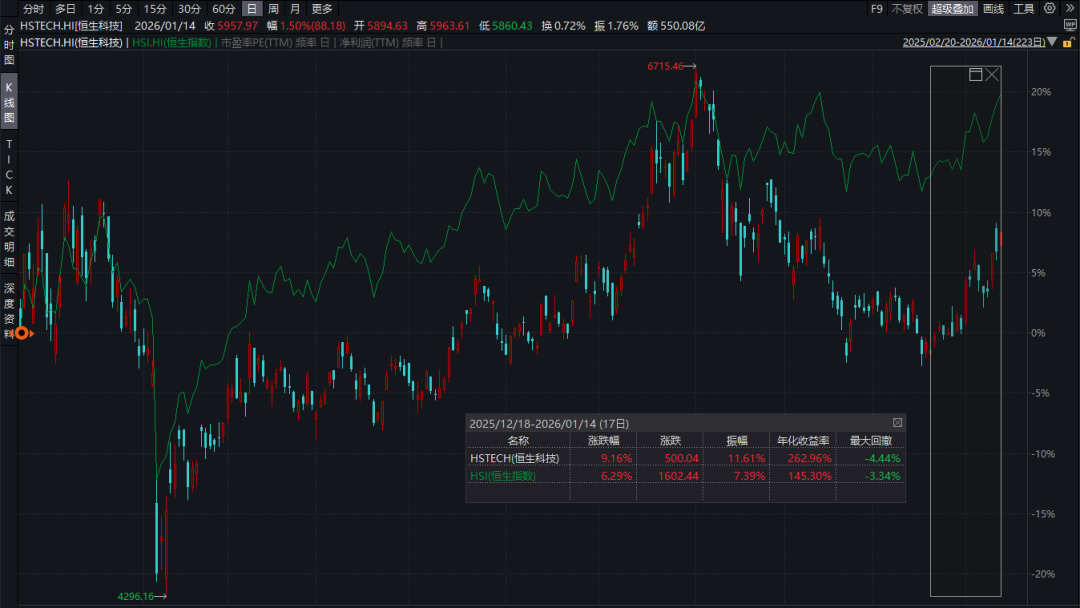Viewport: 1080px width, 608px height.
Task: Click the orange circle marker on left edge
Action: tap(22, 333)
